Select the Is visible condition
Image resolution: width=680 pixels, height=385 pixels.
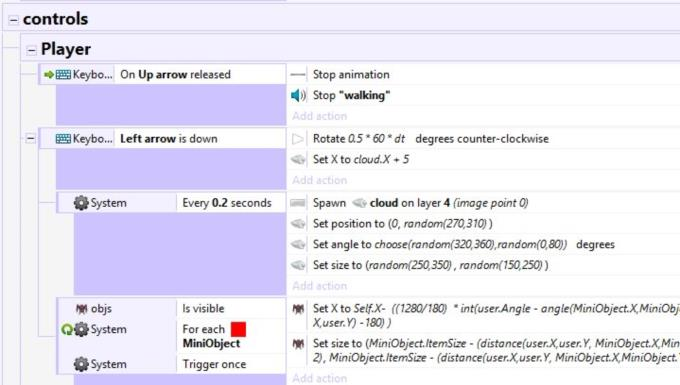coord(231,309)
